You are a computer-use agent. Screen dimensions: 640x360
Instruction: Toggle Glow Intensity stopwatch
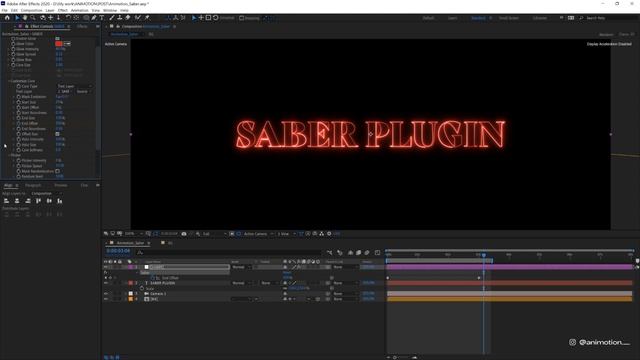13,49
